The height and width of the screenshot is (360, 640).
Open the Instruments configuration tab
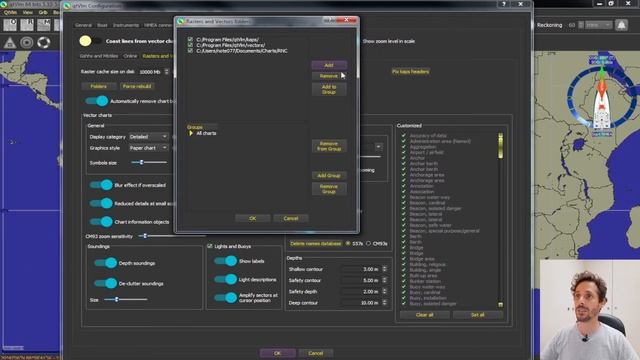[126, 25]
